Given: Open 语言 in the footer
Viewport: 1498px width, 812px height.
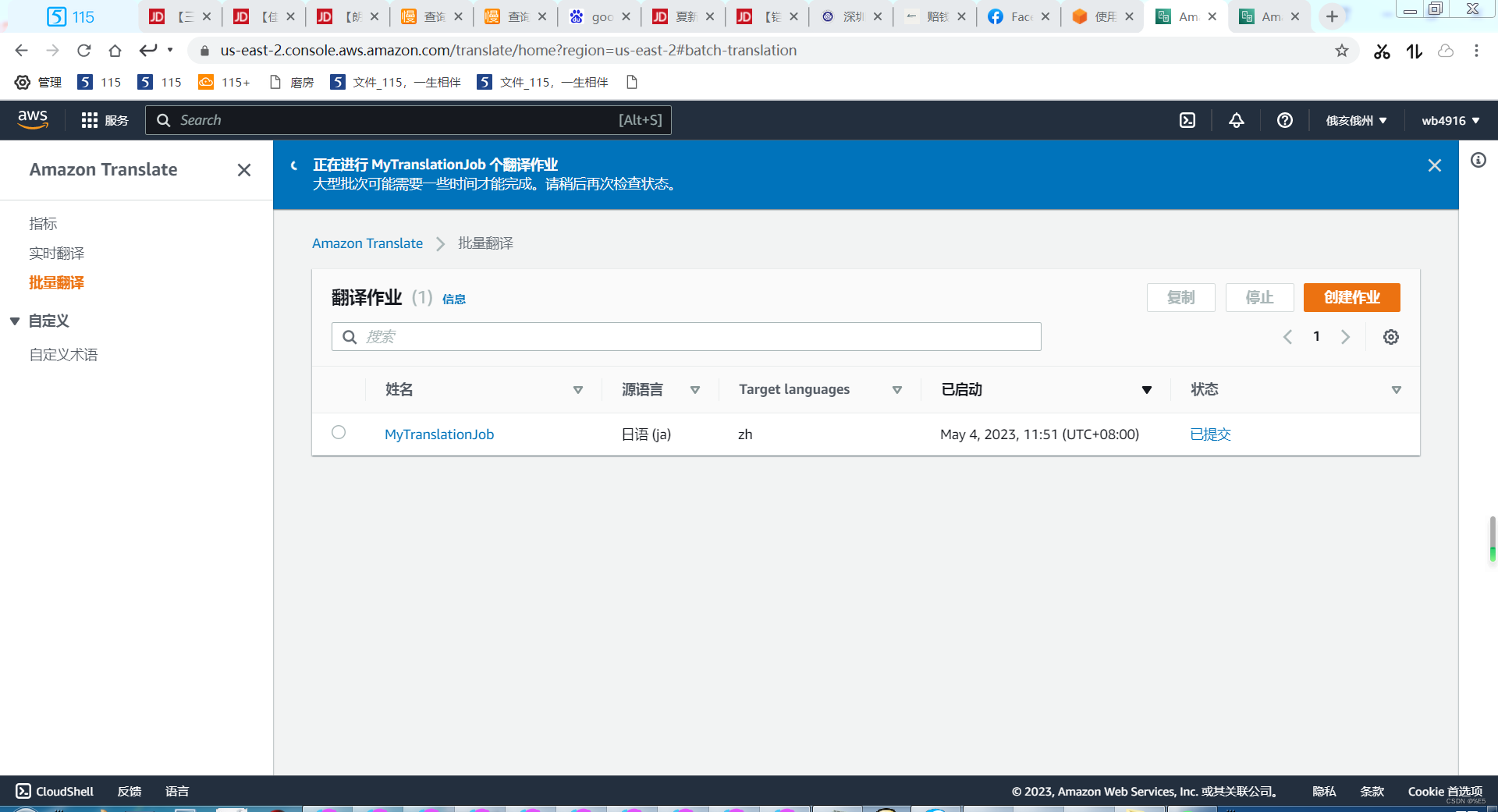Looking at the screenshot, I should click(x=177, y=791).
